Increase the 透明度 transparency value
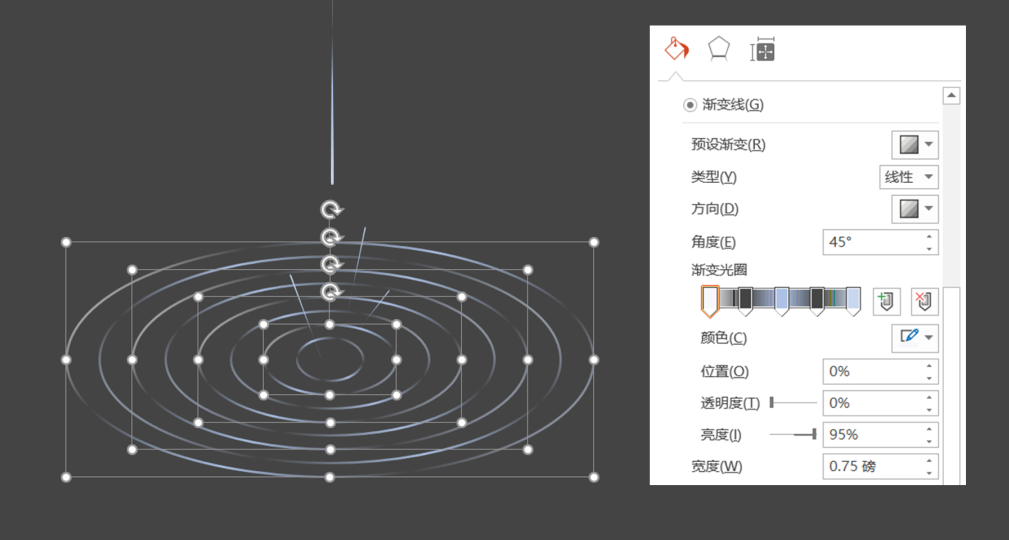This screenshot has height=540, width=1009. pos(929,398)
